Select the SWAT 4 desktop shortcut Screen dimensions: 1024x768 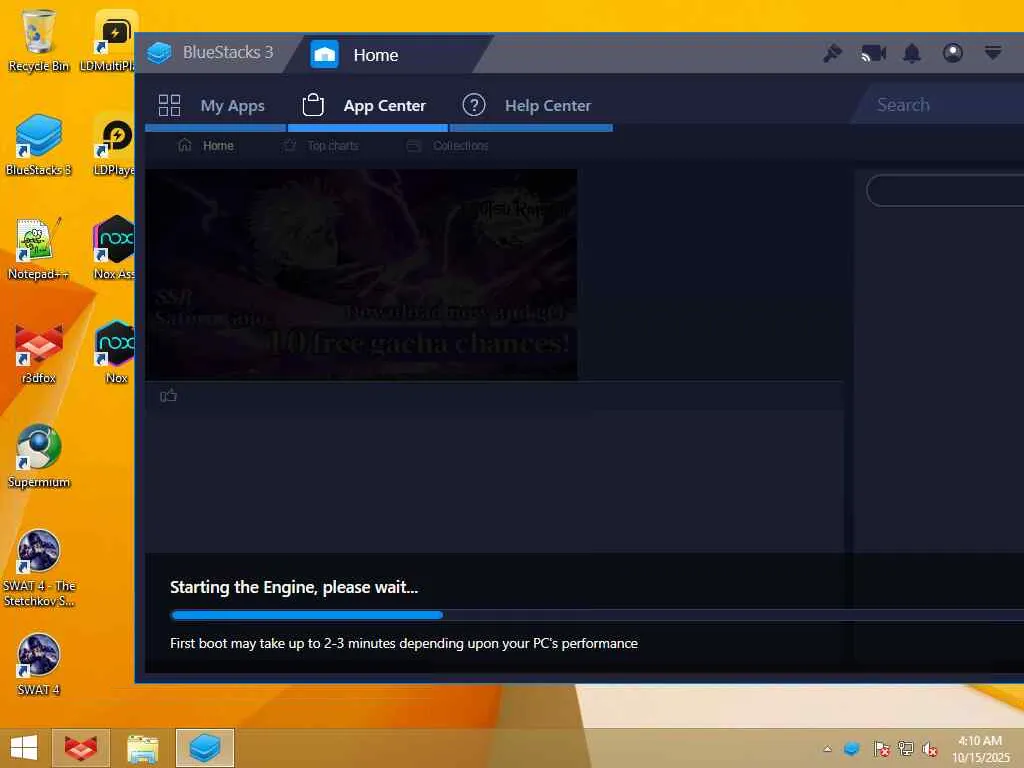point(39,664)
